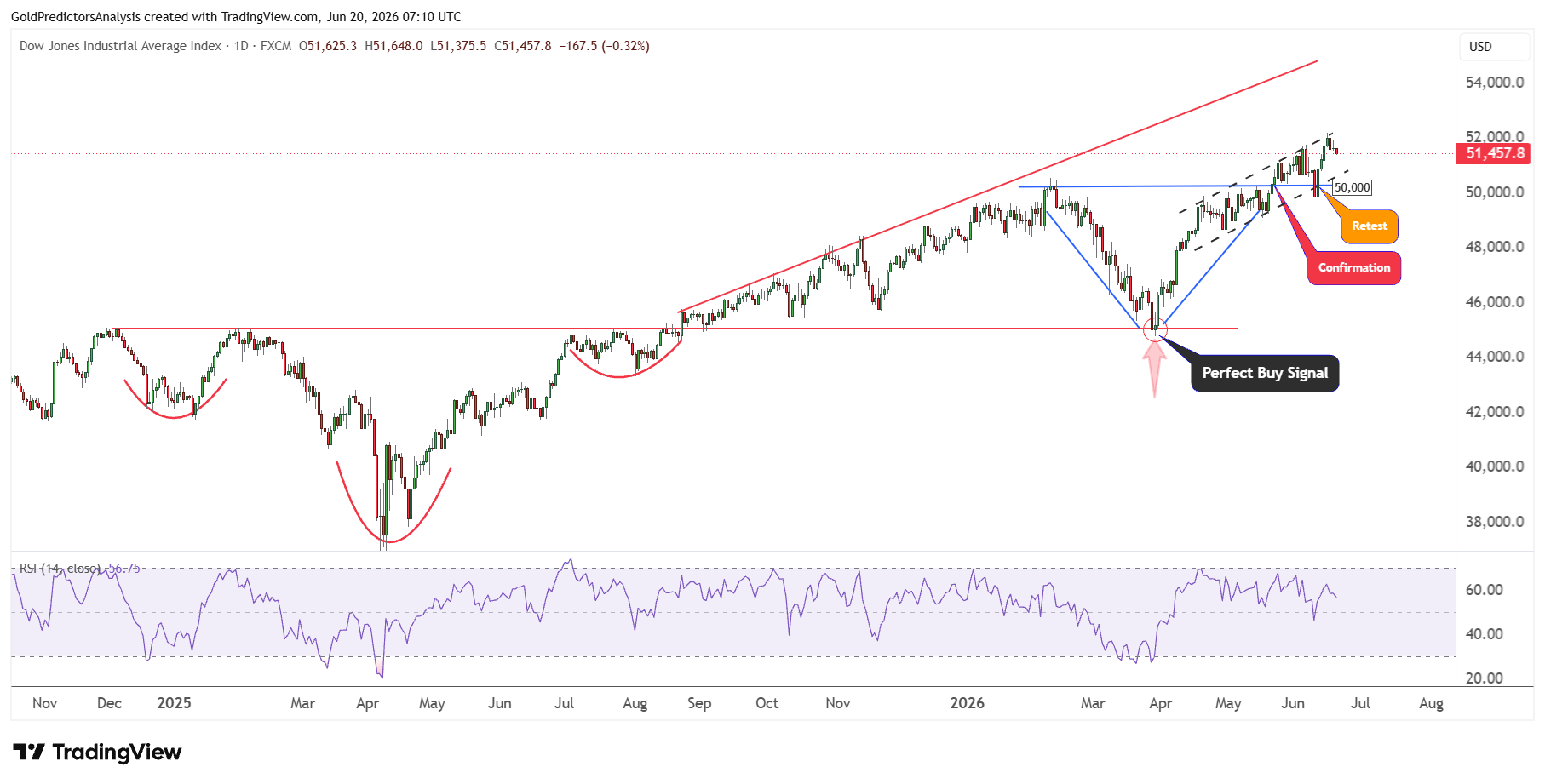Click the 40,000.0 price axis label
The width and height of the screenshot is (1545, 784).
[x=1495, y=466]
